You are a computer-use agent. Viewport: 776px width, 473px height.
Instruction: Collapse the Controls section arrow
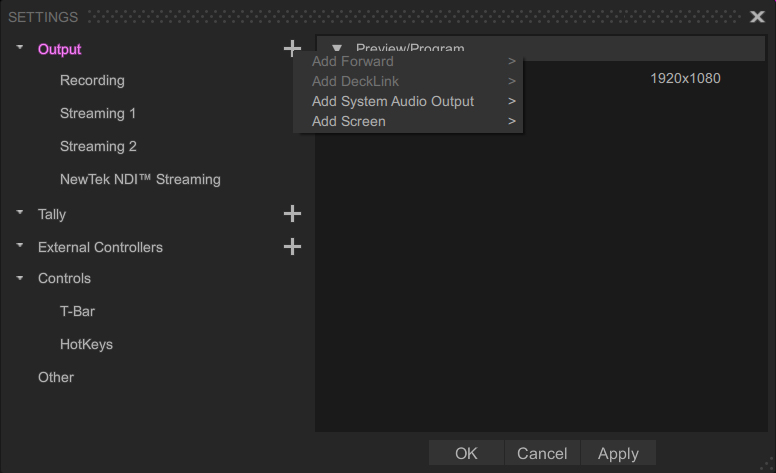click(x=20, y=278)
